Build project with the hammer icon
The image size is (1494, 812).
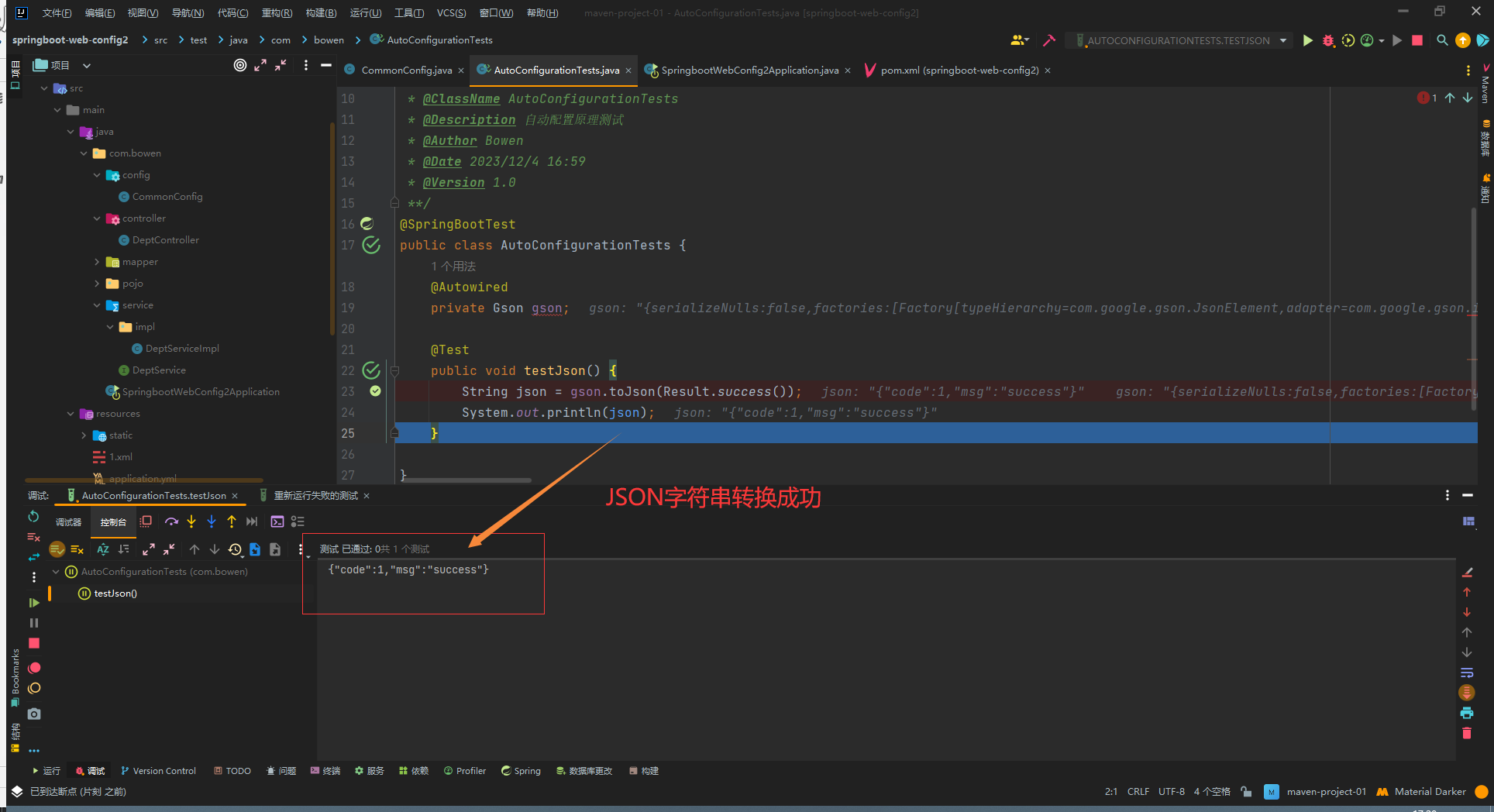[1049, 40]
